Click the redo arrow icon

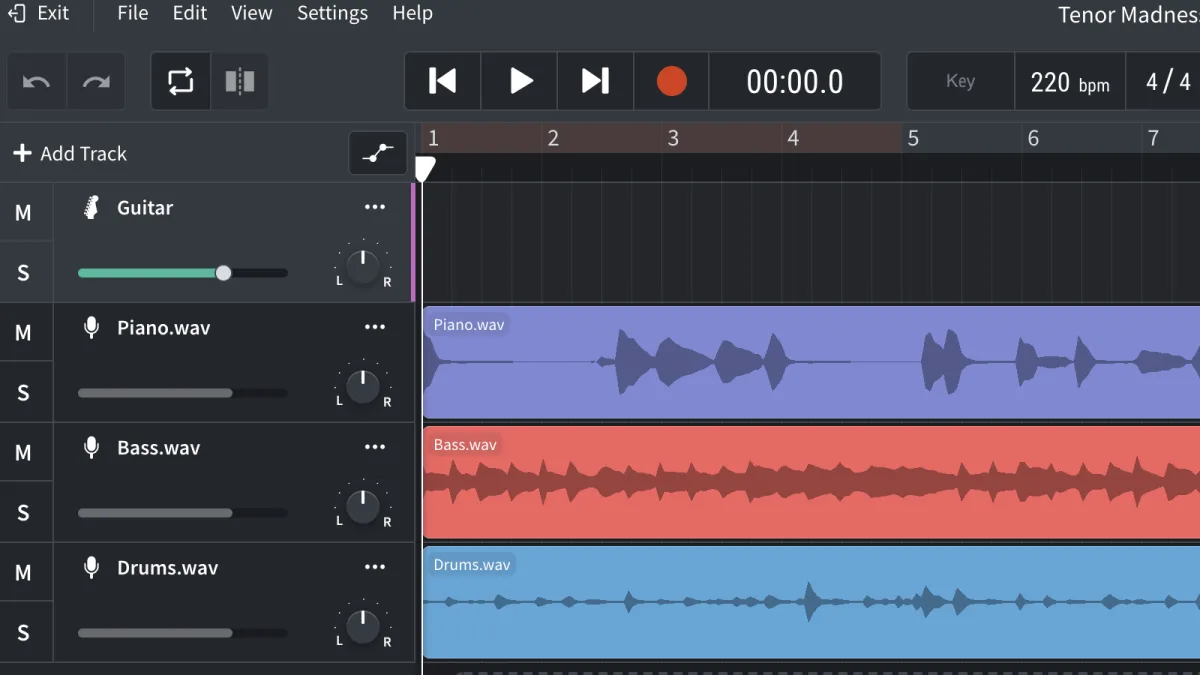pyautogui.click(x=96, y=82)
